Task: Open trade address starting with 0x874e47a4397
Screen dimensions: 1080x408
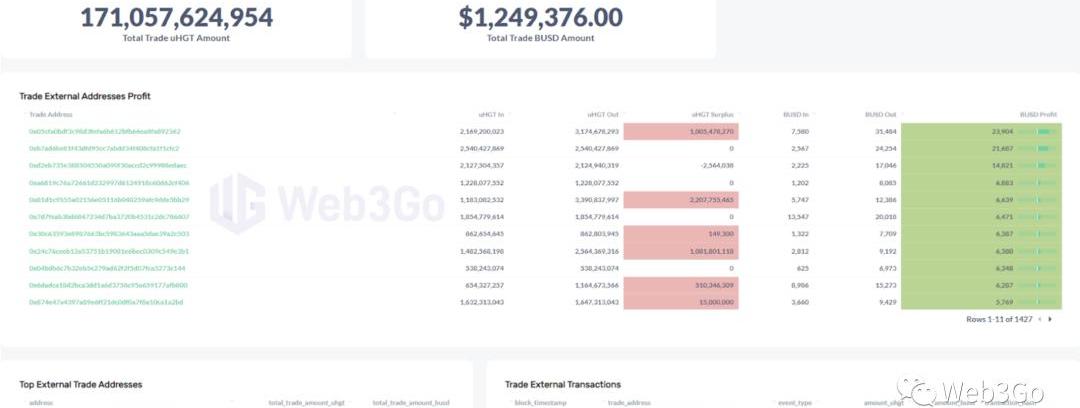Action: pyautogui.click(x=106, y=301)
